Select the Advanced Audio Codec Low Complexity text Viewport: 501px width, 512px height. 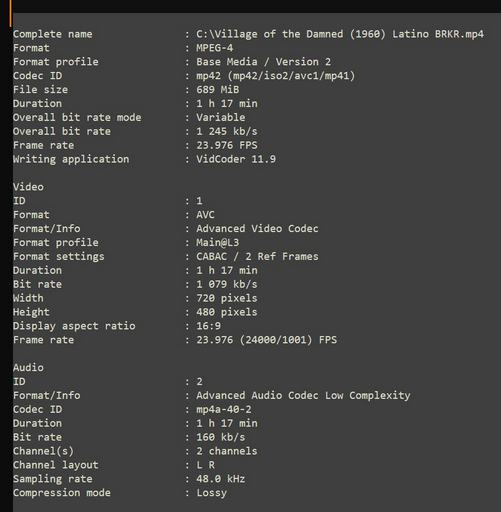pyautogui.click(x=303, y=395)
